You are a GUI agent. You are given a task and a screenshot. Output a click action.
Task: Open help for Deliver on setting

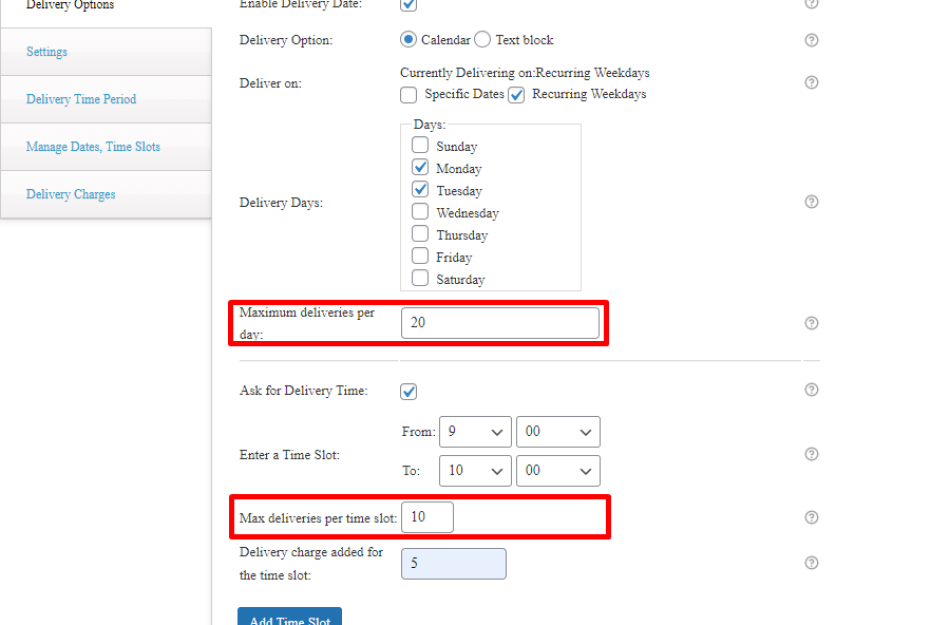[x=812, y=83]
